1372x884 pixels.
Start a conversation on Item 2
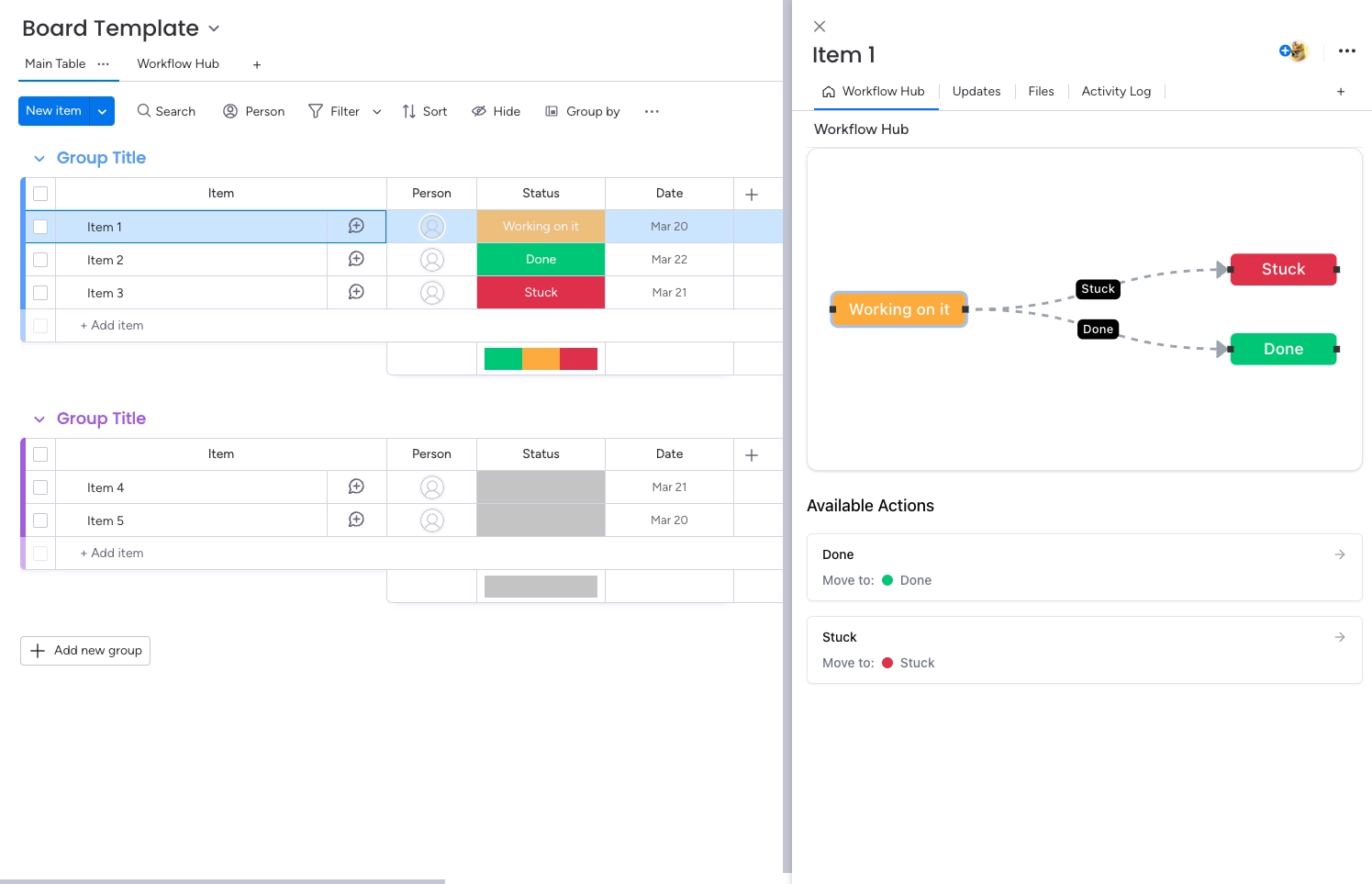356,259
